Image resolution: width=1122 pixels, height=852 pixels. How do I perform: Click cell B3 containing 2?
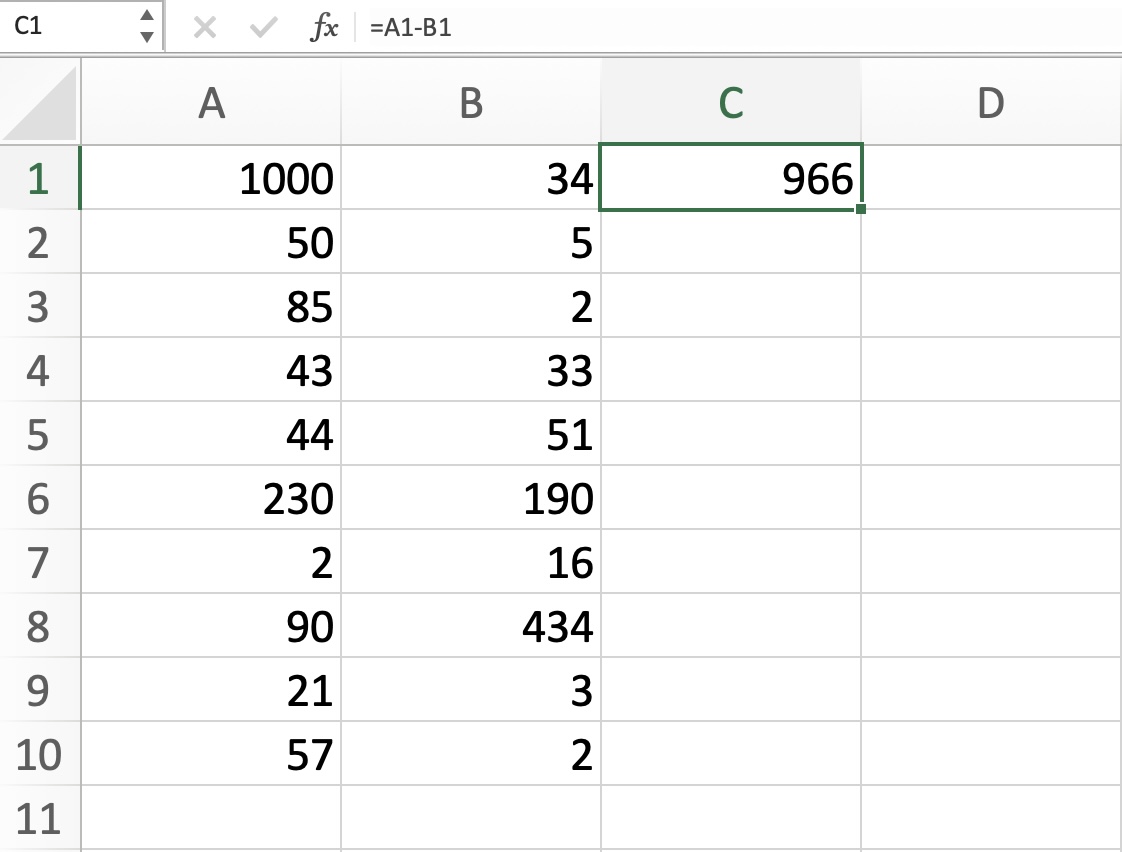[x=471, y=305]
